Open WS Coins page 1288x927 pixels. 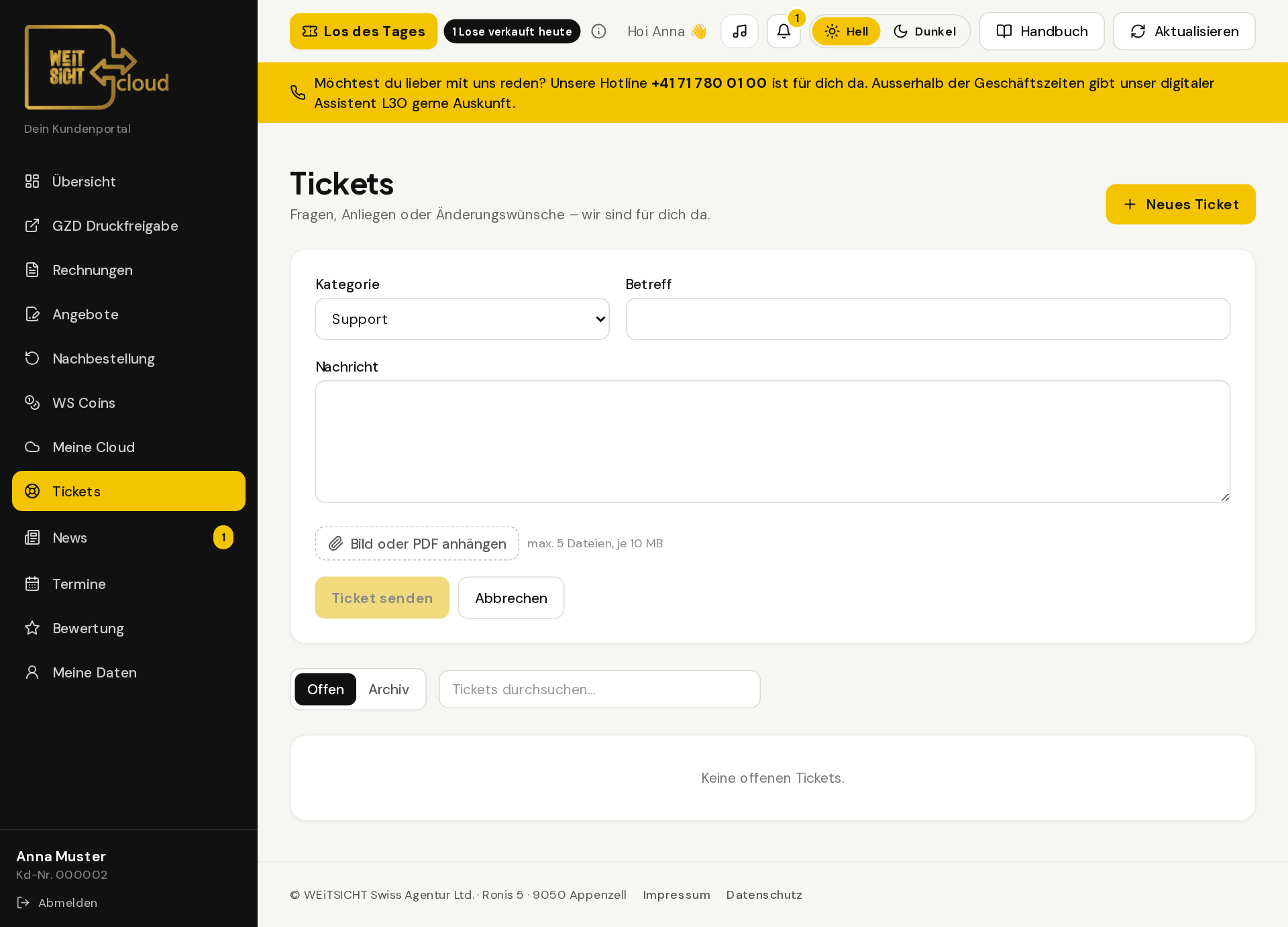[129, 402]
